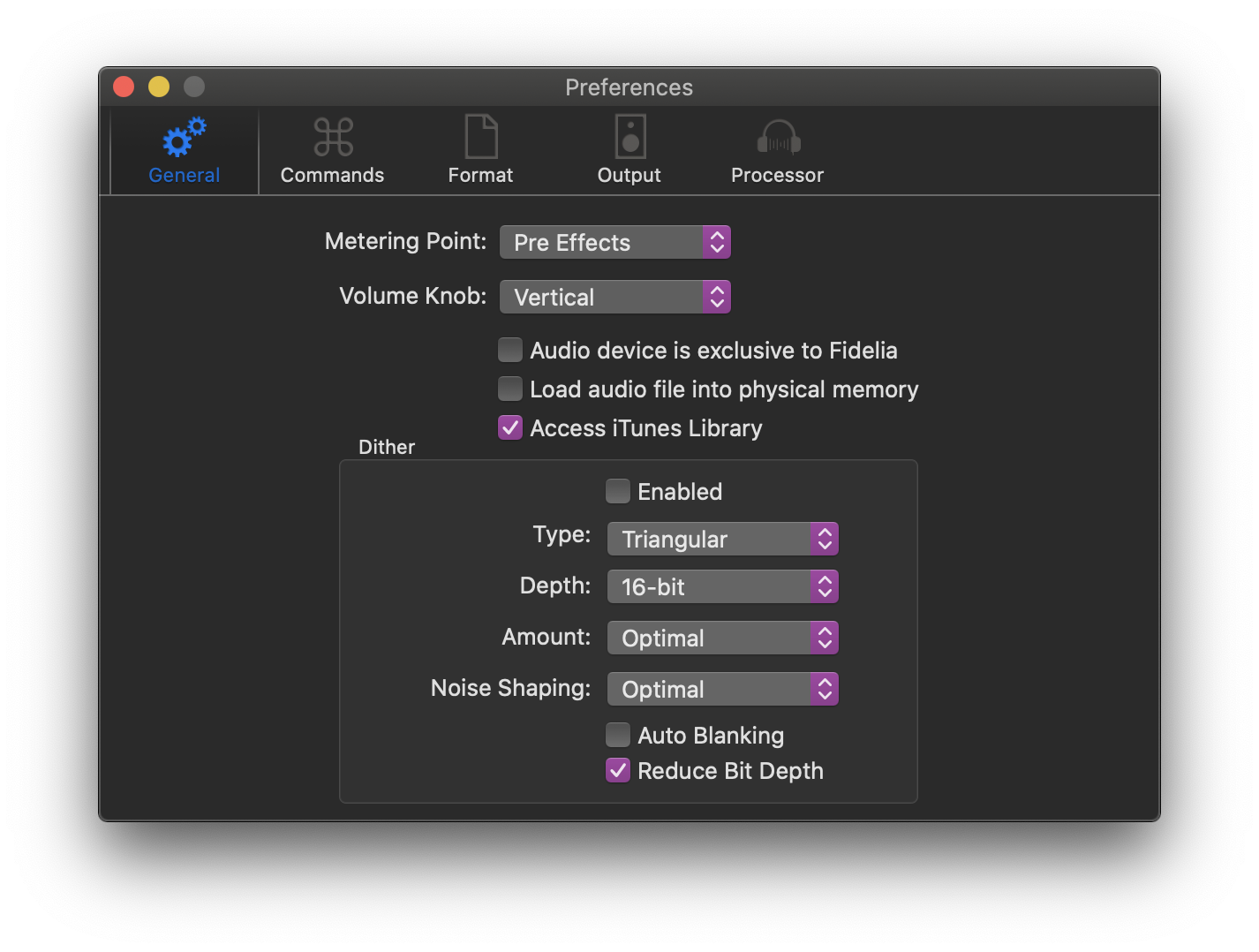1259x952 pixels.
Task: Change the dither Type from Triangular
Action: tap(722, 540)
